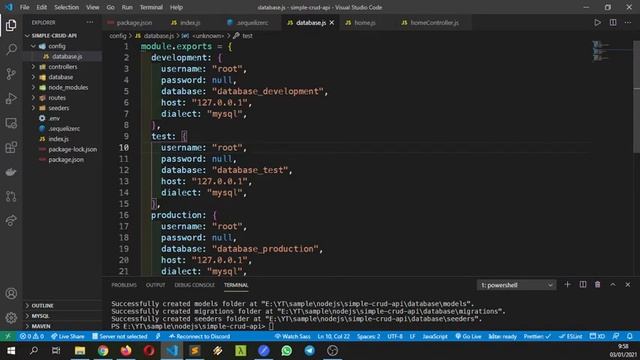This screenshot has width=640, height=360.
Task: Open the Search view in activity bar
Action: 11,49
